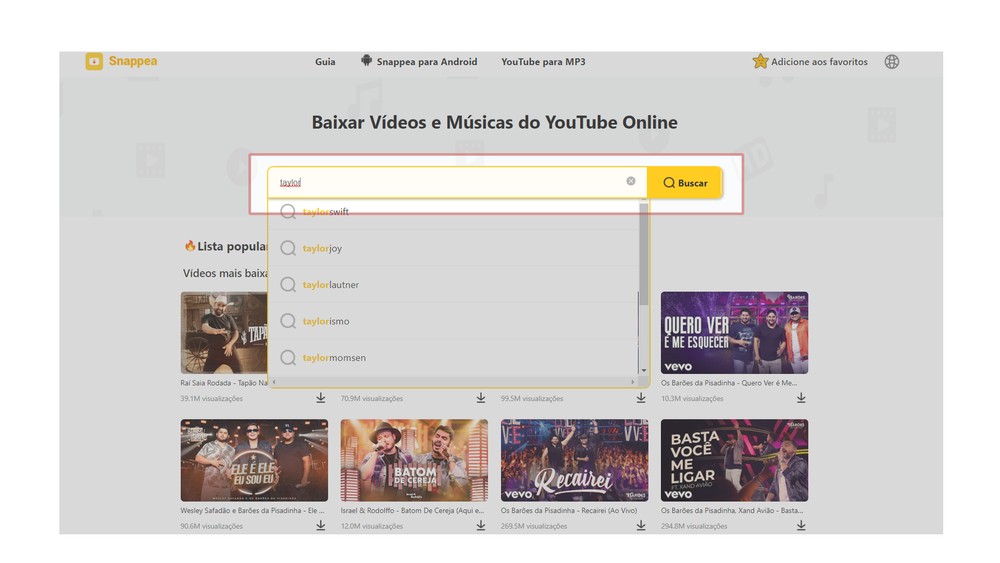This screenshot has height=563, width=1000.
Task: Click the Snappea logo icon
Action: pyautogui.click(x=94, y=62)
